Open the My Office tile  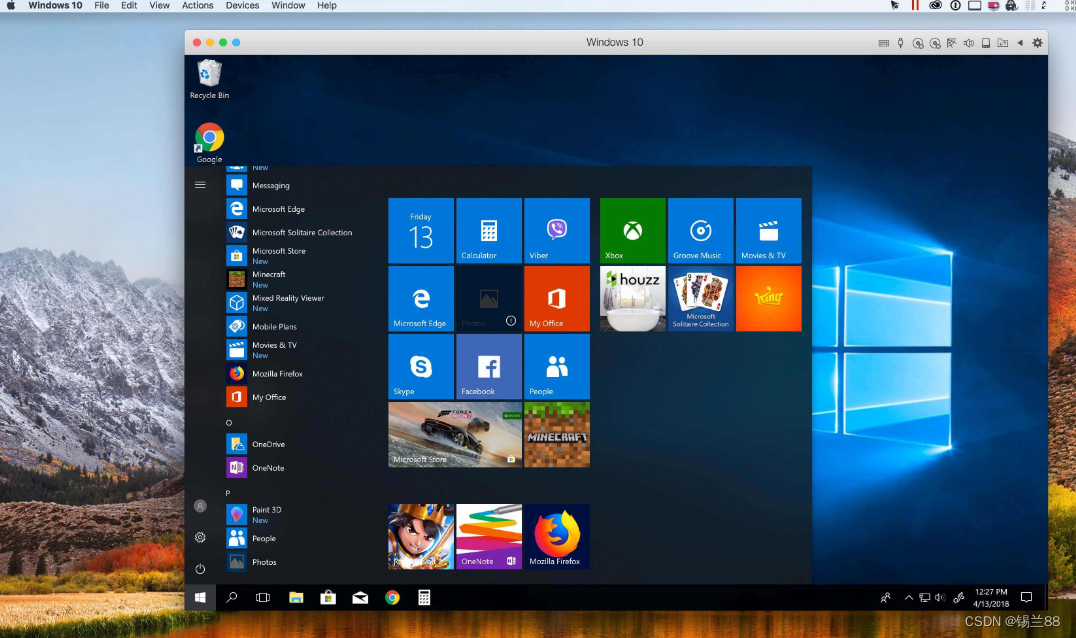(x=557, y=298)
